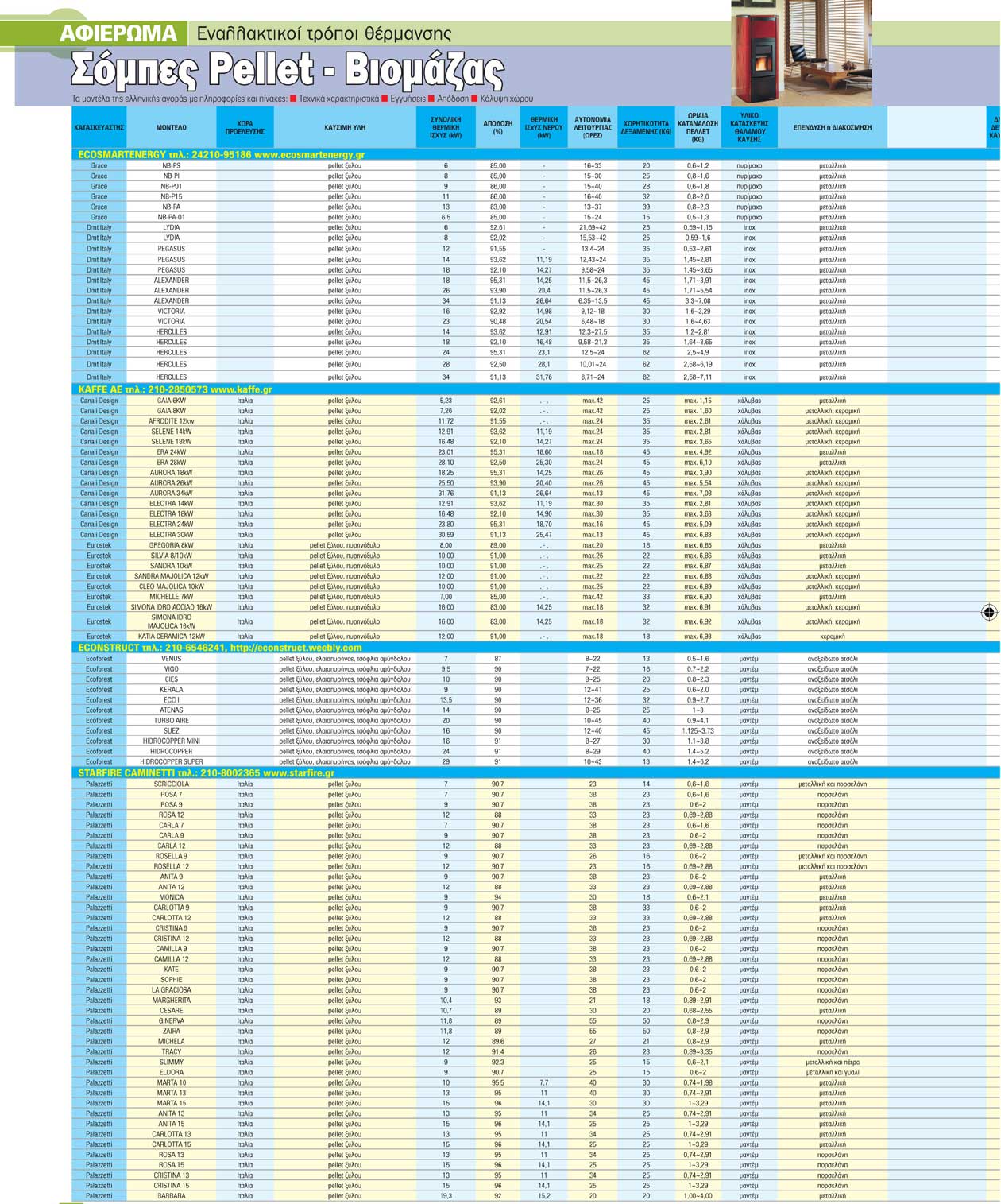Select model cell SELENE 14kW
1001x1204 pixels.
tap(171, 432)
